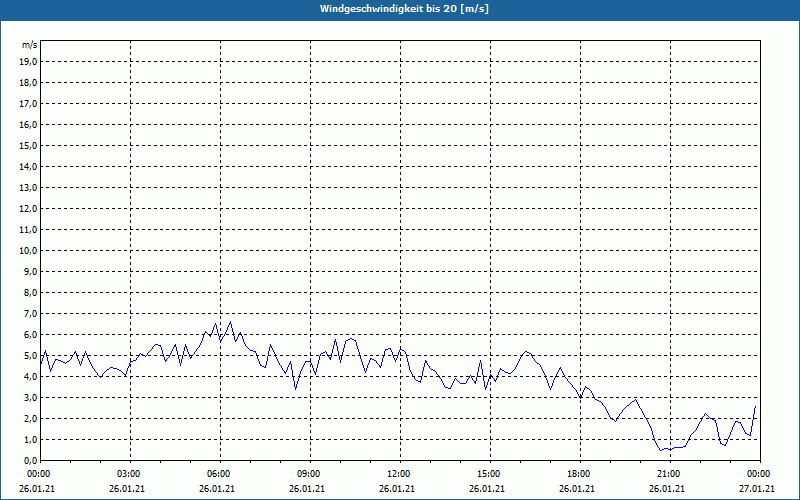
Task: Click the '21:00' x-axis time label
Action: 667,474
